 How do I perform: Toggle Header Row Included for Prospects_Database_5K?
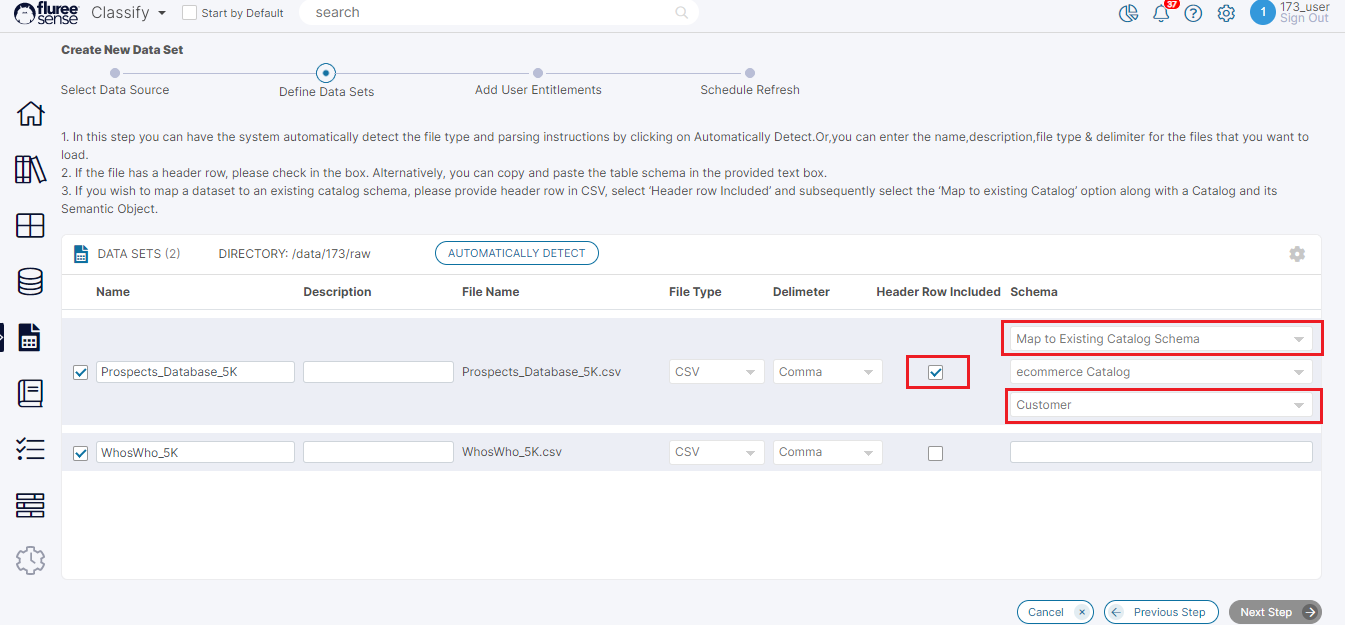pyautogui.click(x=935, y=372)
